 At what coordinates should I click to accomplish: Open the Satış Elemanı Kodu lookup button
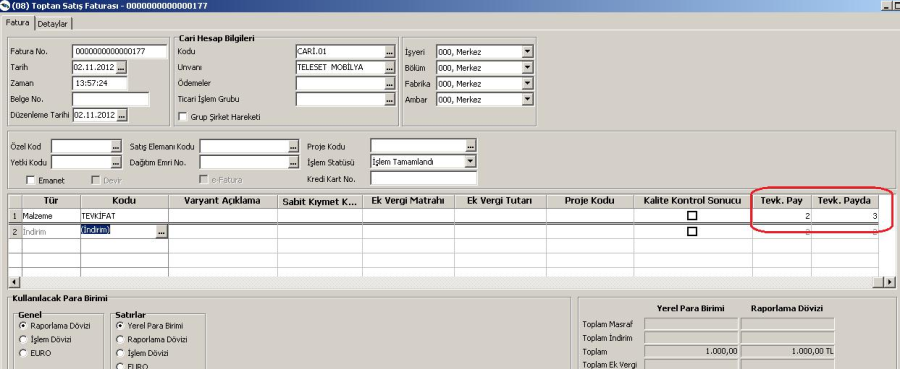(294, 146)
